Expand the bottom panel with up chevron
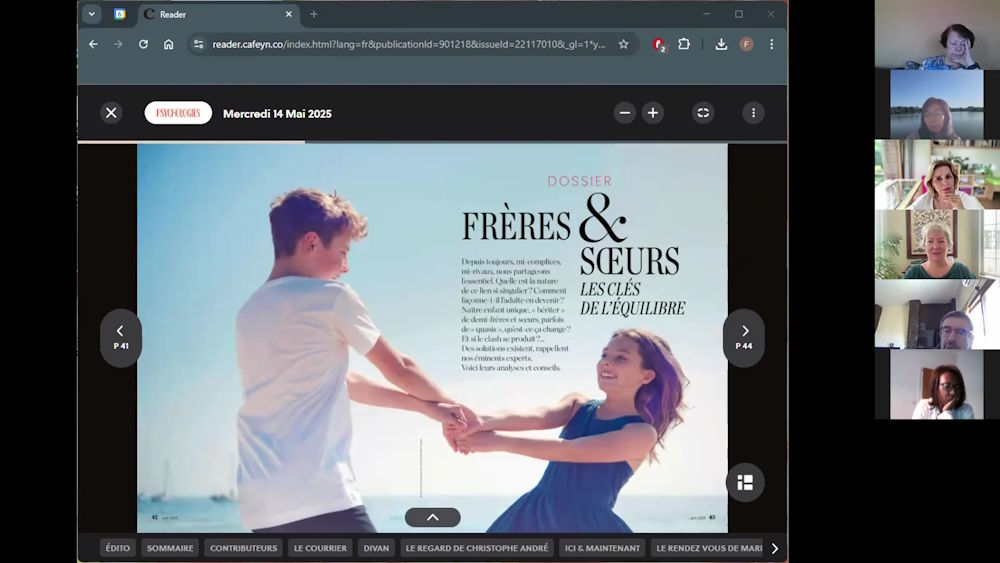 [x=432, y=517]
